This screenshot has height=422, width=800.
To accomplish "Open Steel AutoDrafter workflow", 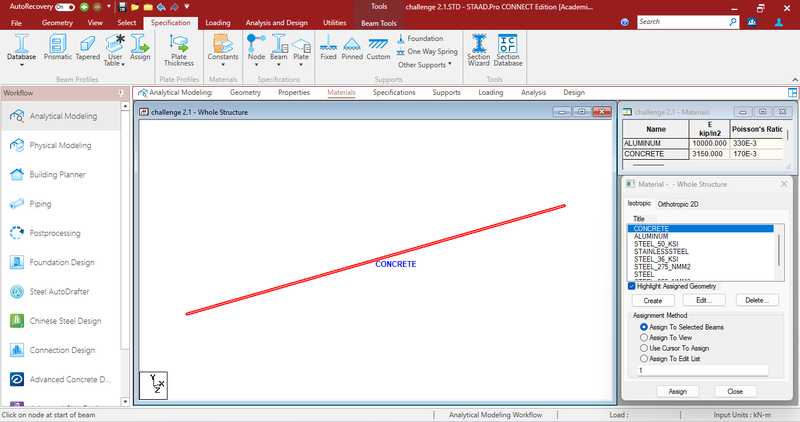I will [x=61, y=291].
